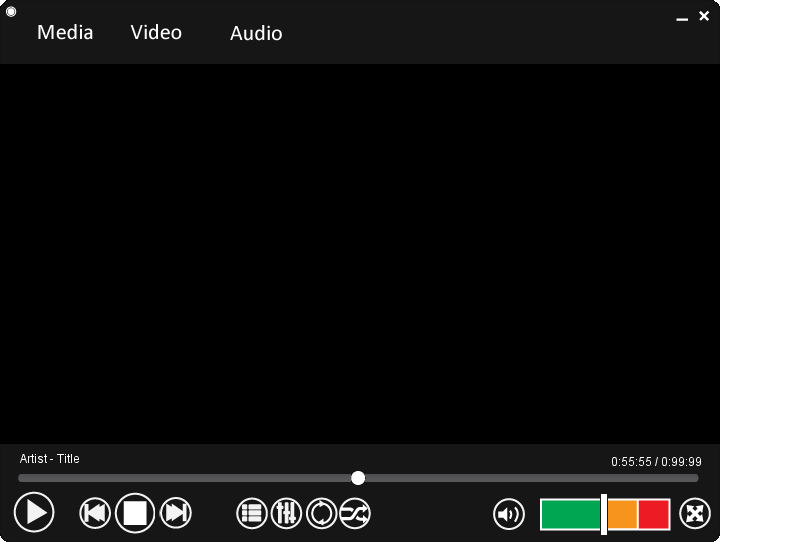Start playback with the Play button
The image size is (800, 542).
34,512
